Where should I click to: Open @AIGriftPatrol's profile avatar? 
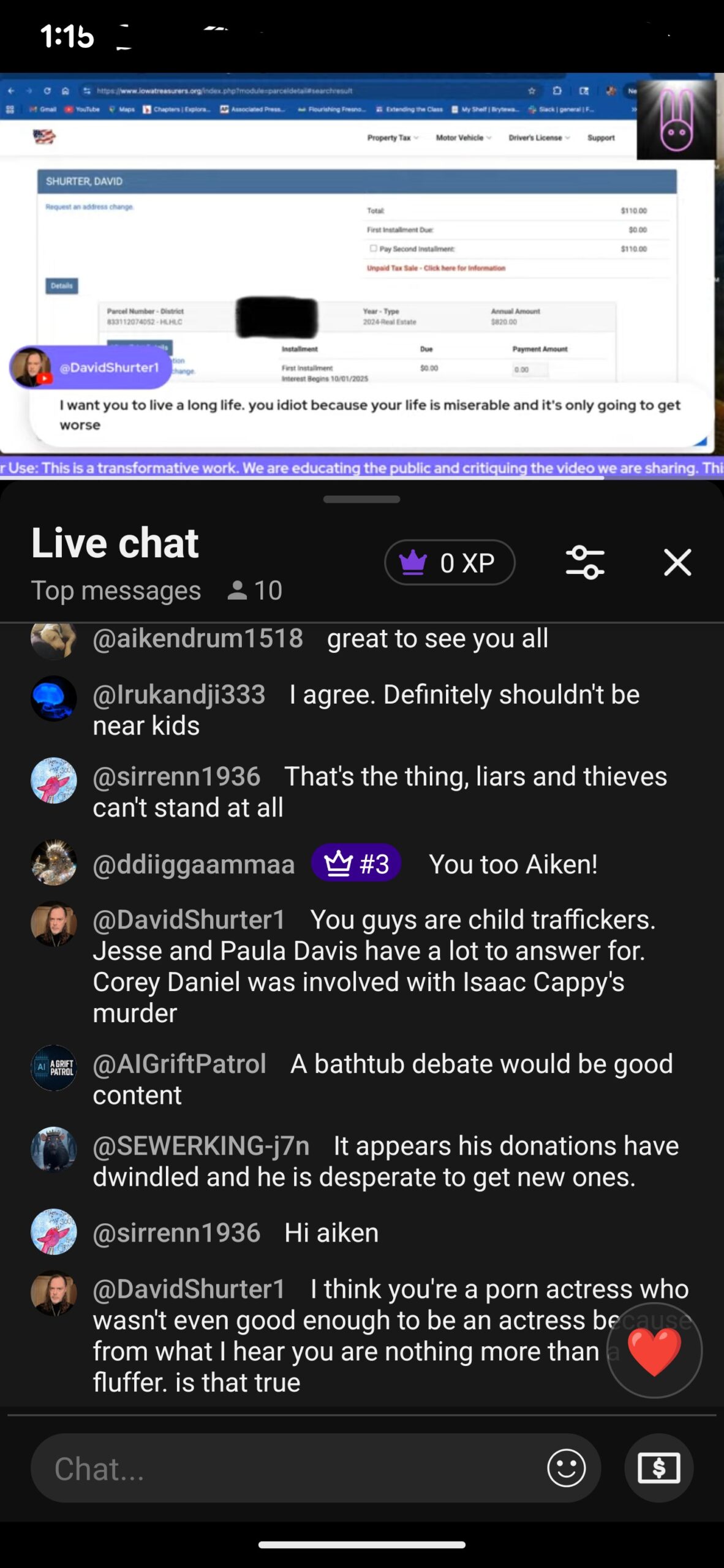click(x=54, y=1068)
